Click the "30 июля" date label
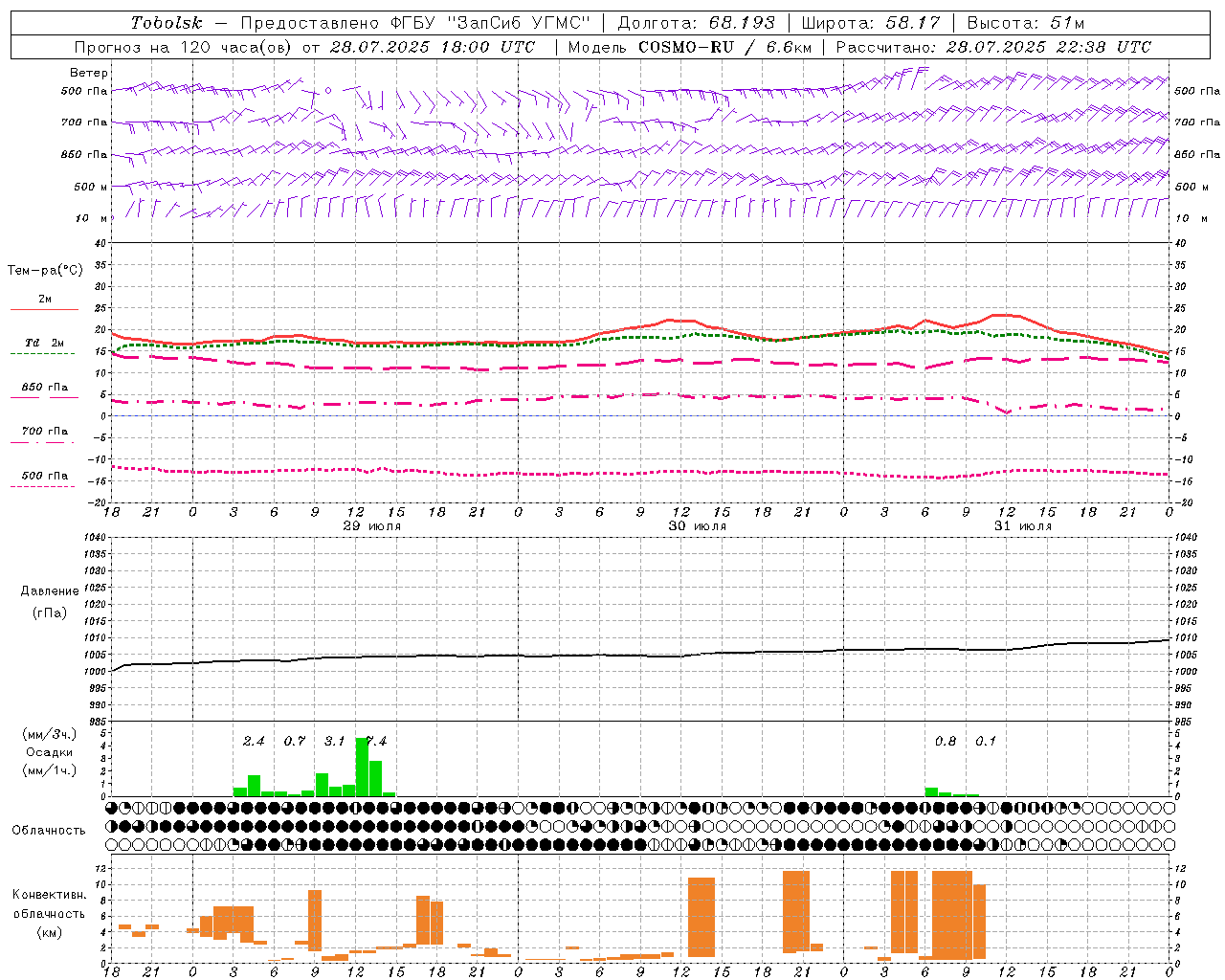This screenshot has height=980, width=1225. [697, 526]
